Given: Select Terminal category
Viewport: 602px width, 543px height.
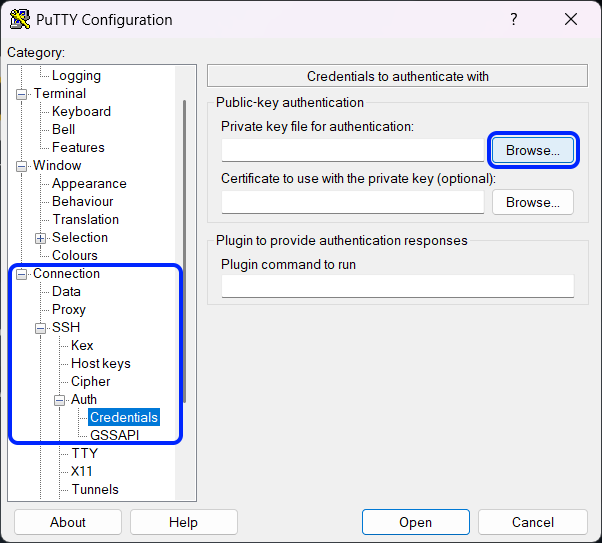Looking at the screenshot, I should click(60, 93).
